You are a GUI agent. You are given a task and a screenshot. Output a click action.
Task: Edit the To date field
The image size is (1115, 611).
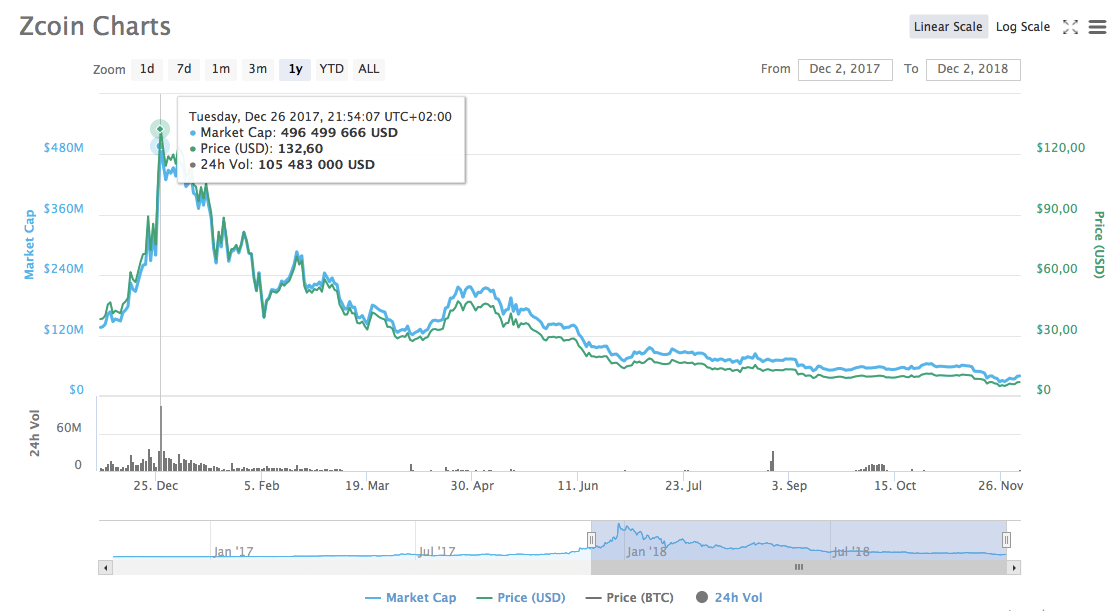(x=973, y=69)
